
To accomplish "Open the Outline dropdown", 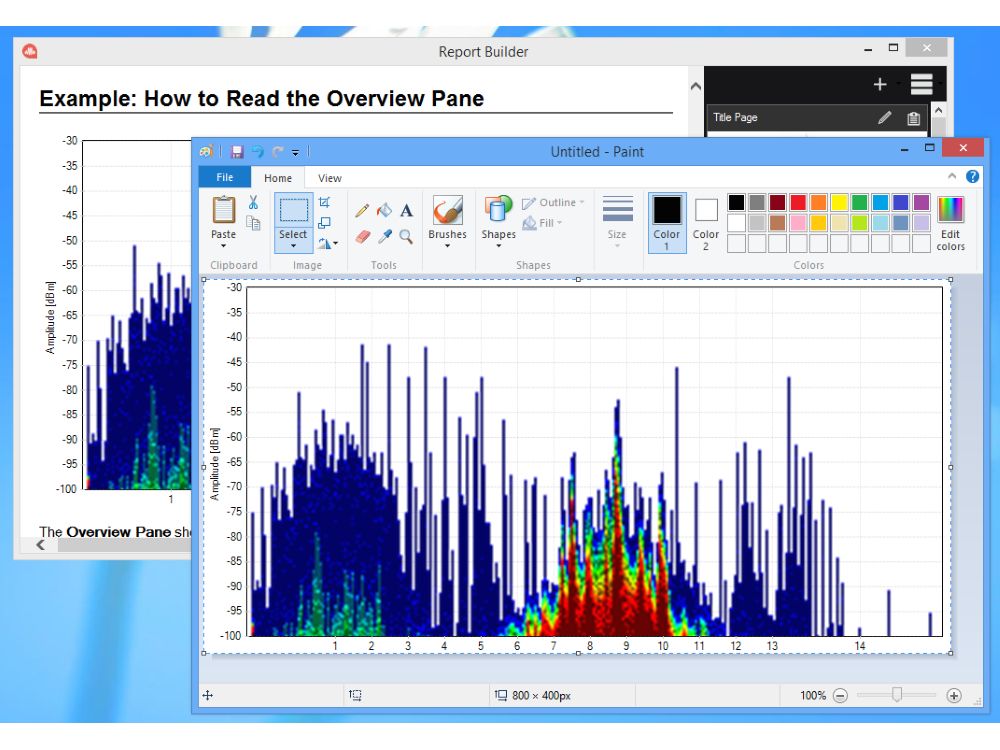I will click(553, 203).
